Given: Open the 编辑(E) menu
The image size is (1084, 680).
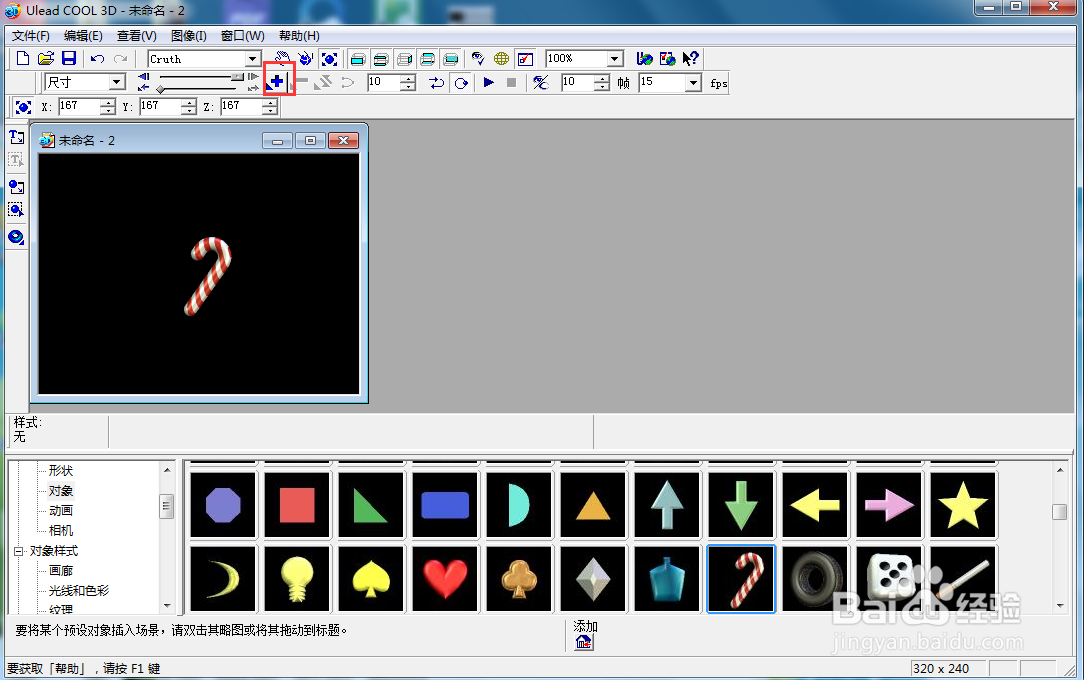Looking at the screenshot, I should coord(83,36).
